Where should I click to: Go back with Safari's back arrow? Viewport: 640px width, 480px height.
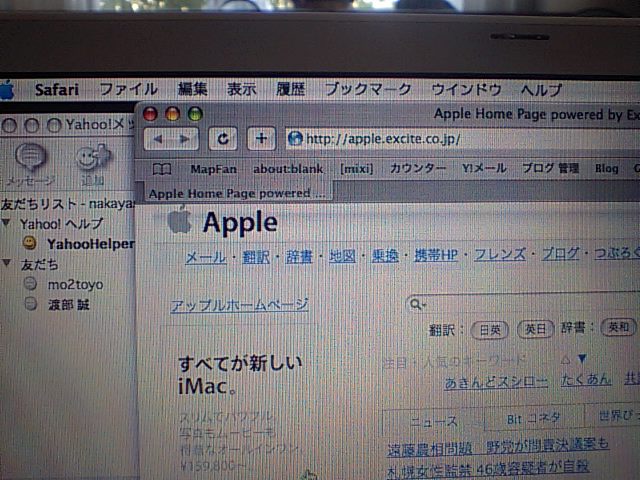point(158,139)
